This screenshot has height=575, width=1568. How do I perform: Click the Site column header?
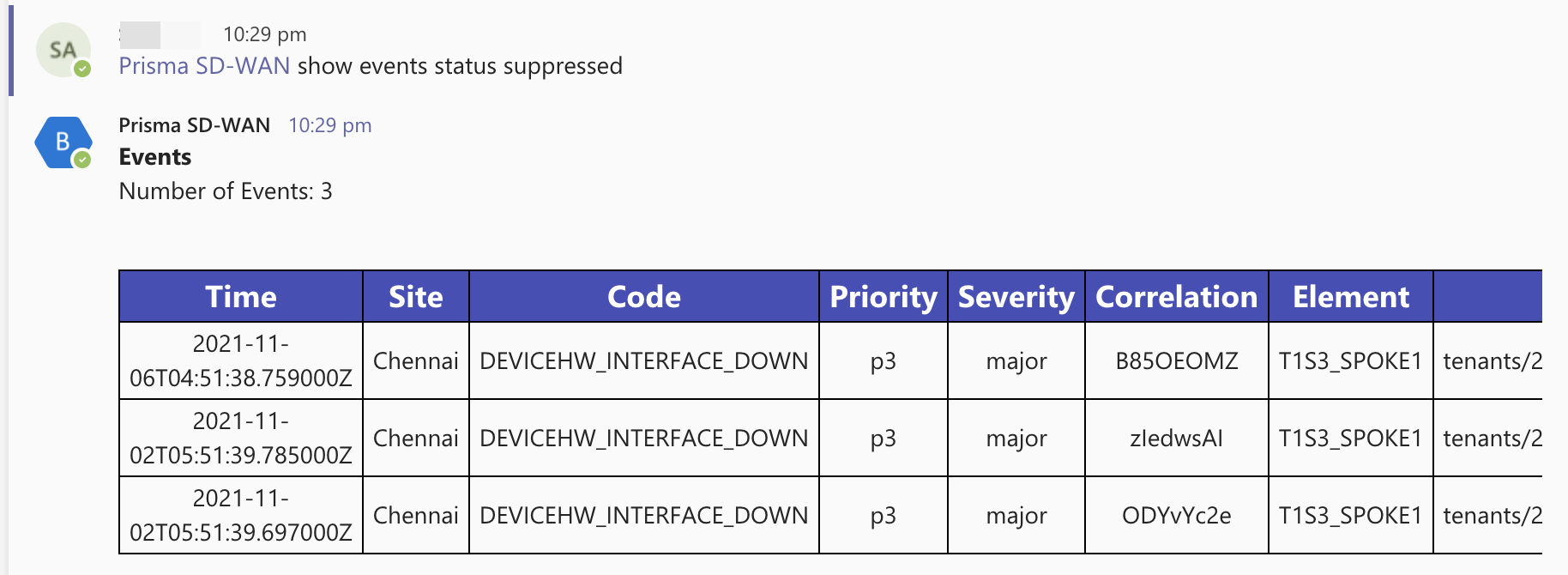tap(416, 297)
